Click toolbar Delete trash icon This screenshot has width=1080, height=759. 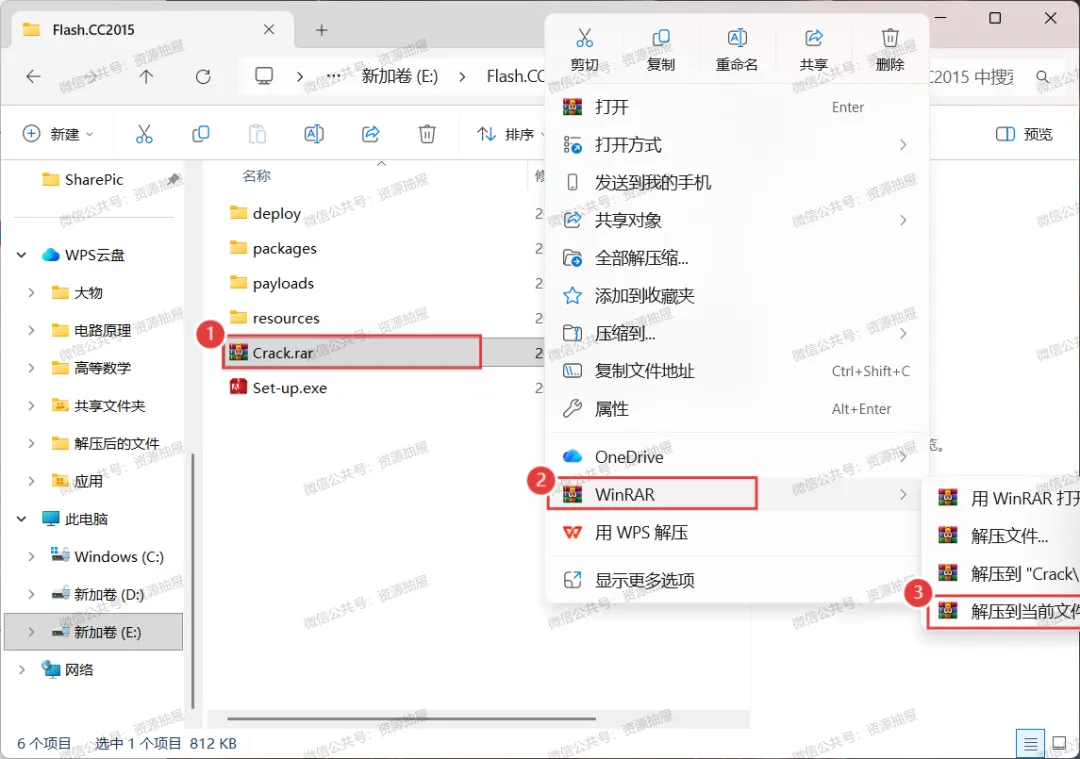(427, 134)
